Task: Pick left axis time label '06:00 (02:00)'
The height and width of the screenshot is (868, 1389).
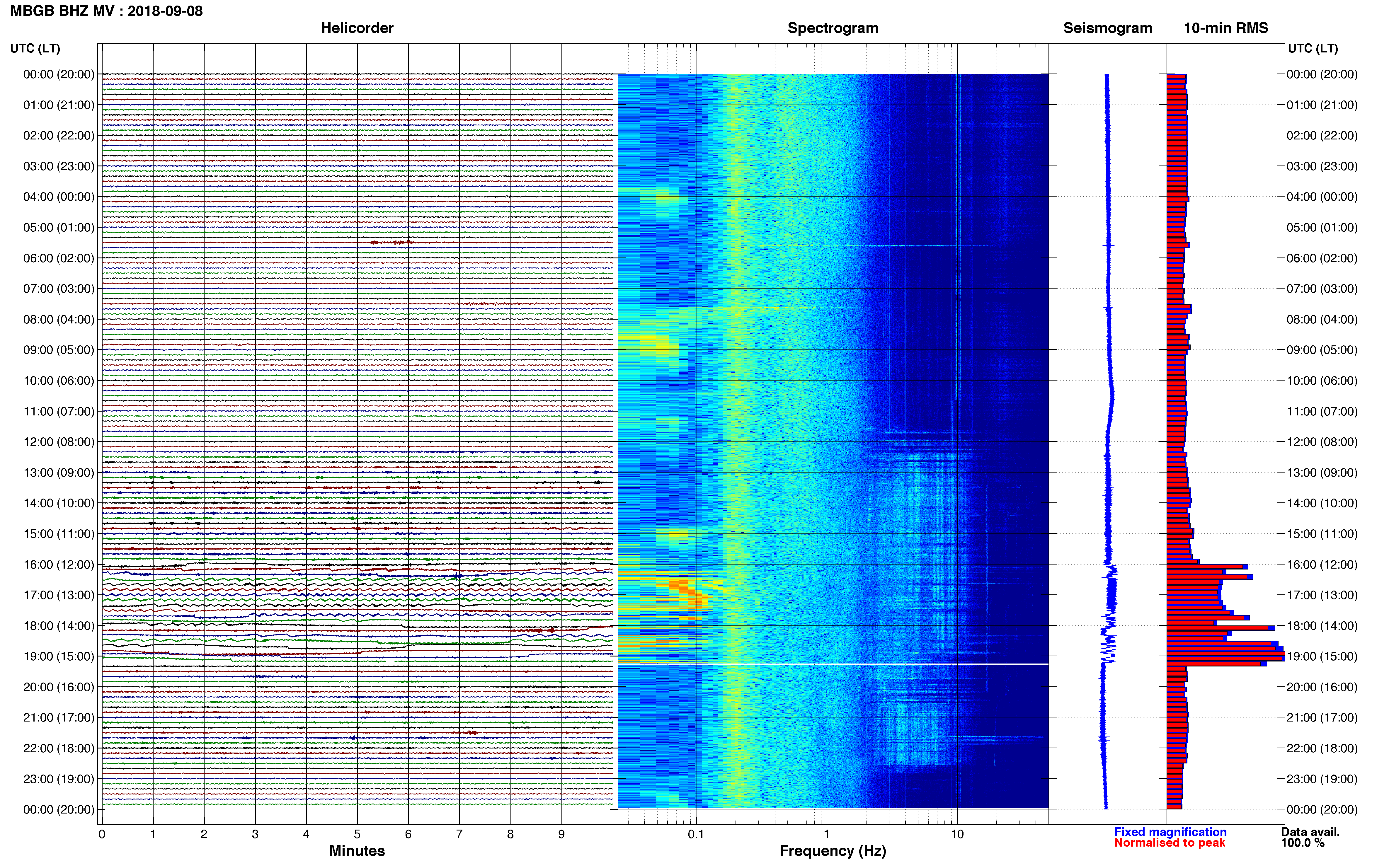Action: point(59,258)
